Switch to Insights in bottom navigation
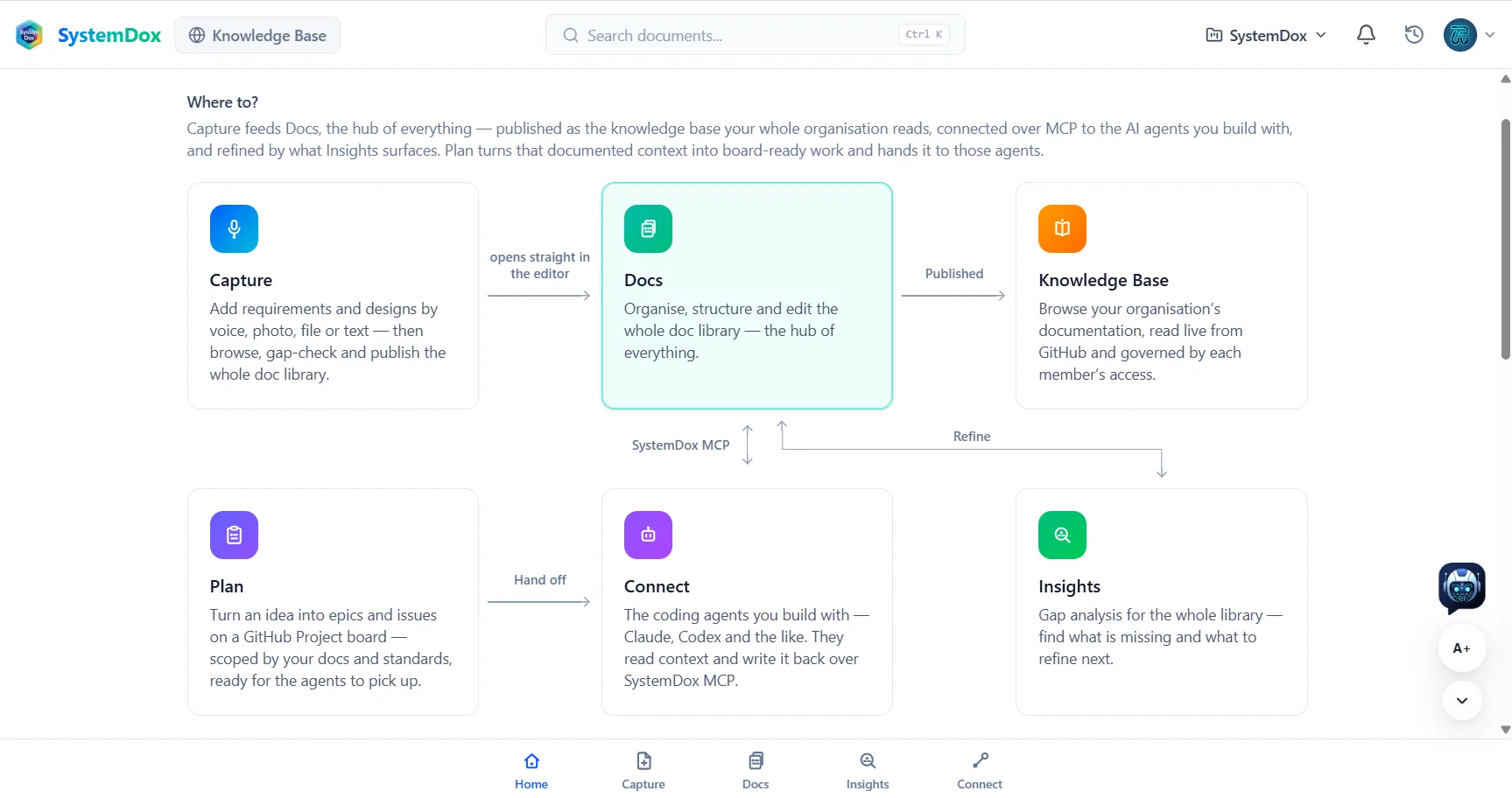The width and height of the screenshot is (1512, 798). 868,770
